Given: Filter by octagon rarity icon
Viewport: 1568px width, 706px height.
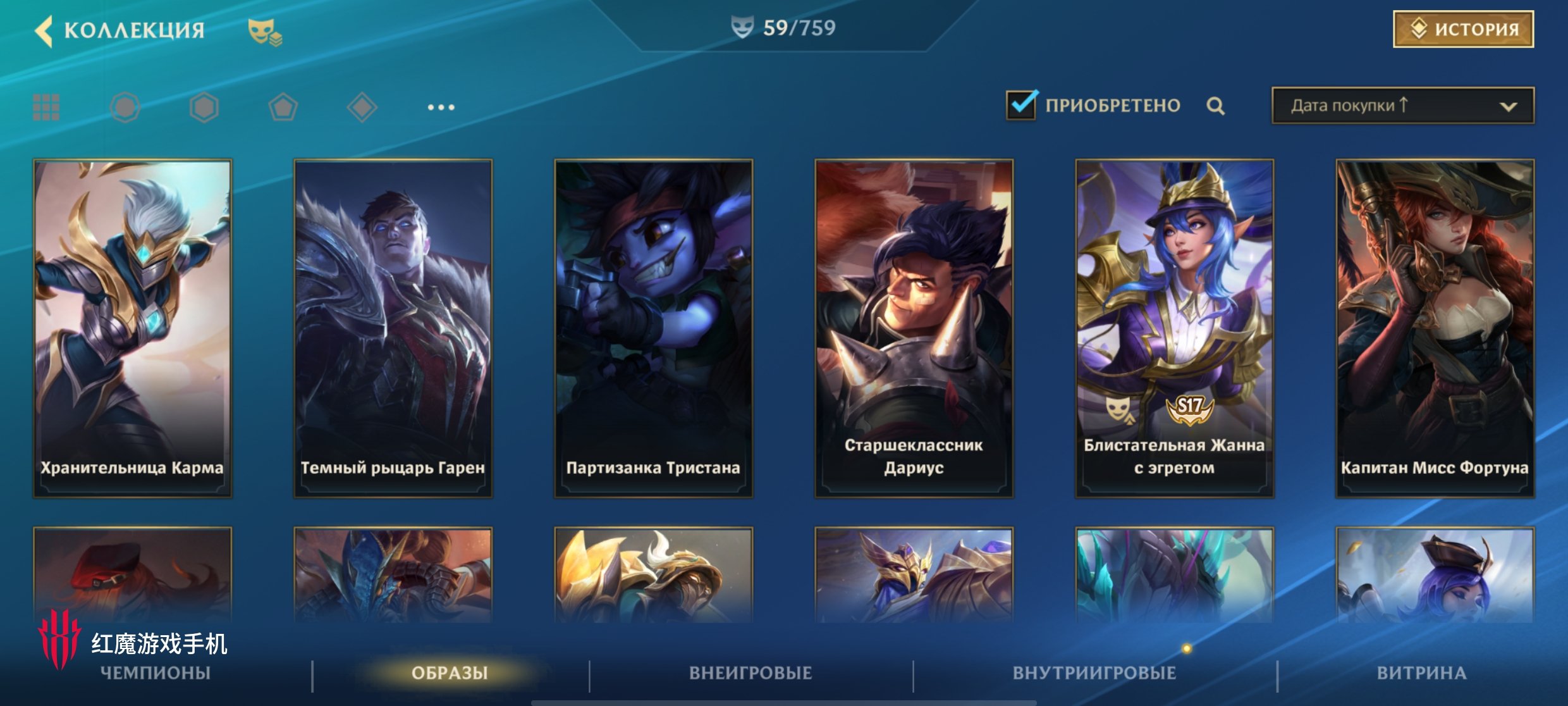Looking at the screenshot, I should click(x=125, y=108).
